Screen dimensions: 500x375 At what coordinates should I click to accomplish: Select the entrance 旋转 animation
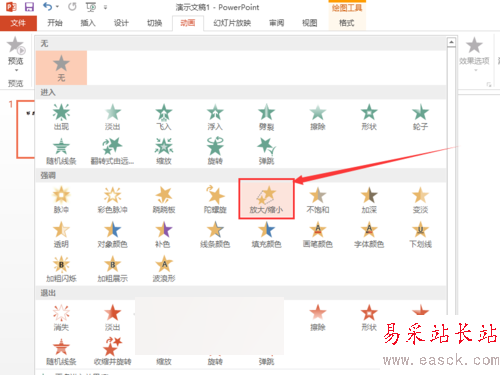(215, 151)
